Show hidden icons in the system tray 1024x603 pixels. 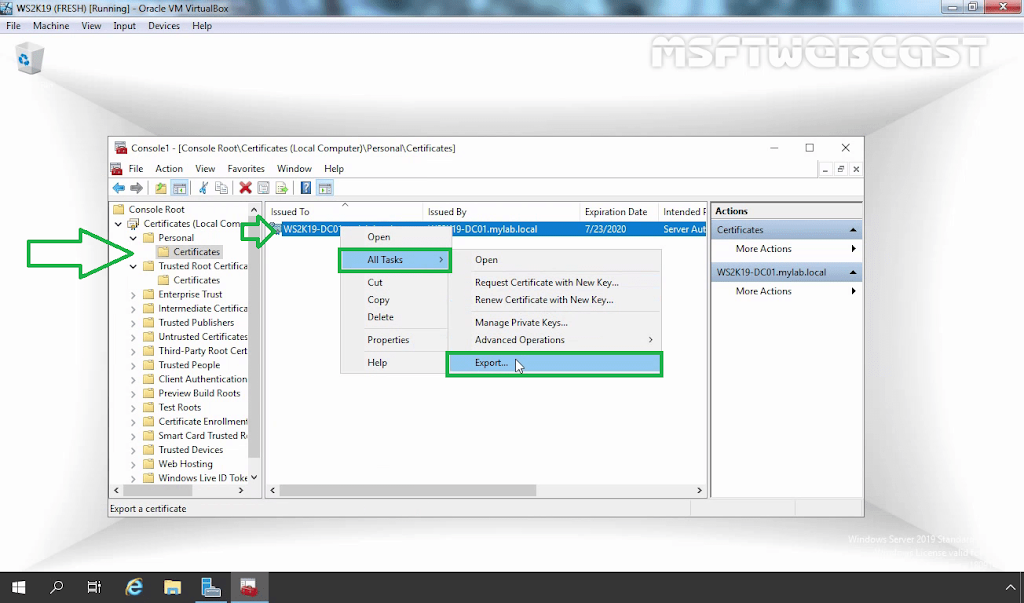pyautogui.click(x=1010, y=587)
